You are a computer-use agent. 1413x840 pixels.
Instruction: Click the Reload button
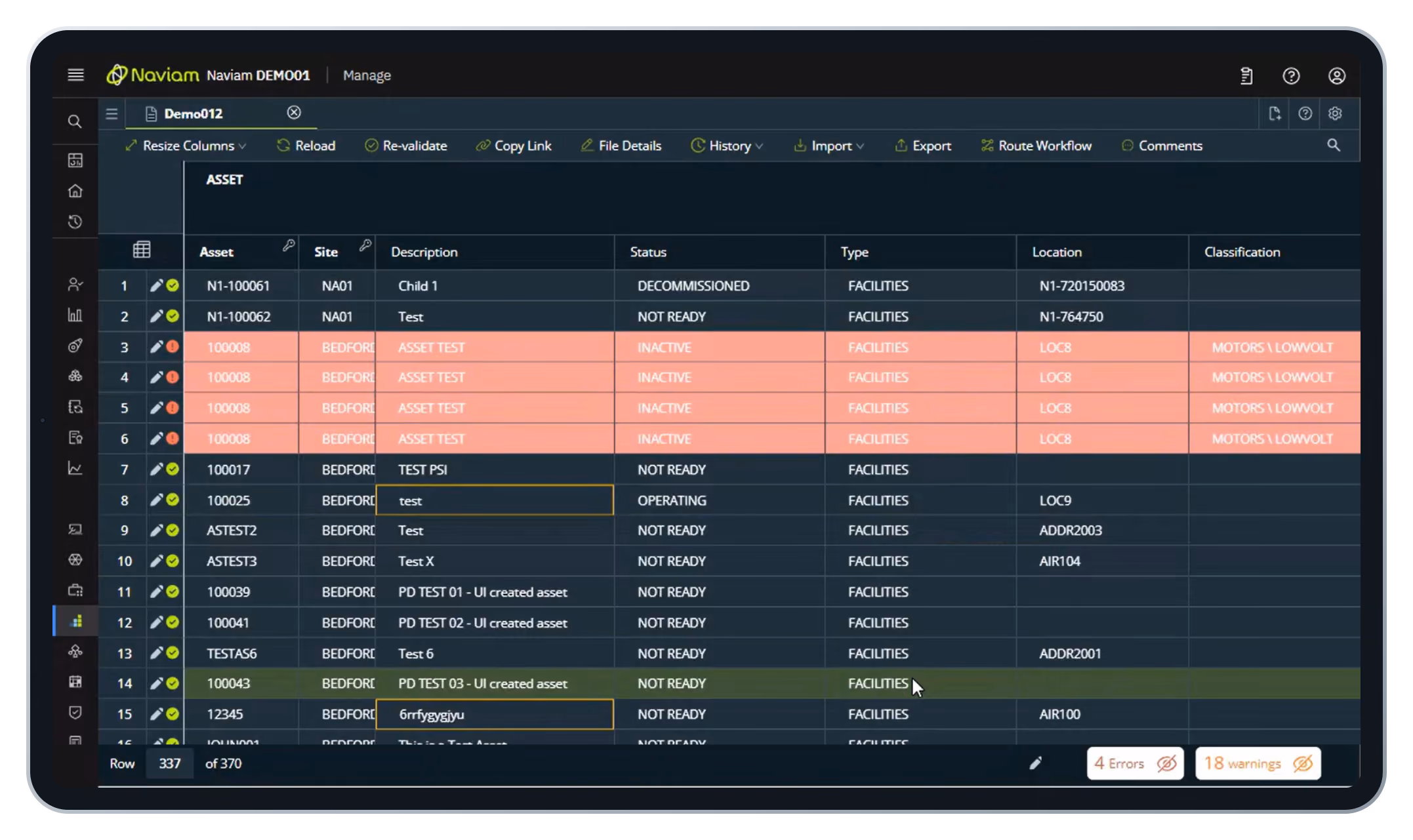pyautogui.click(x=306, y=146)
